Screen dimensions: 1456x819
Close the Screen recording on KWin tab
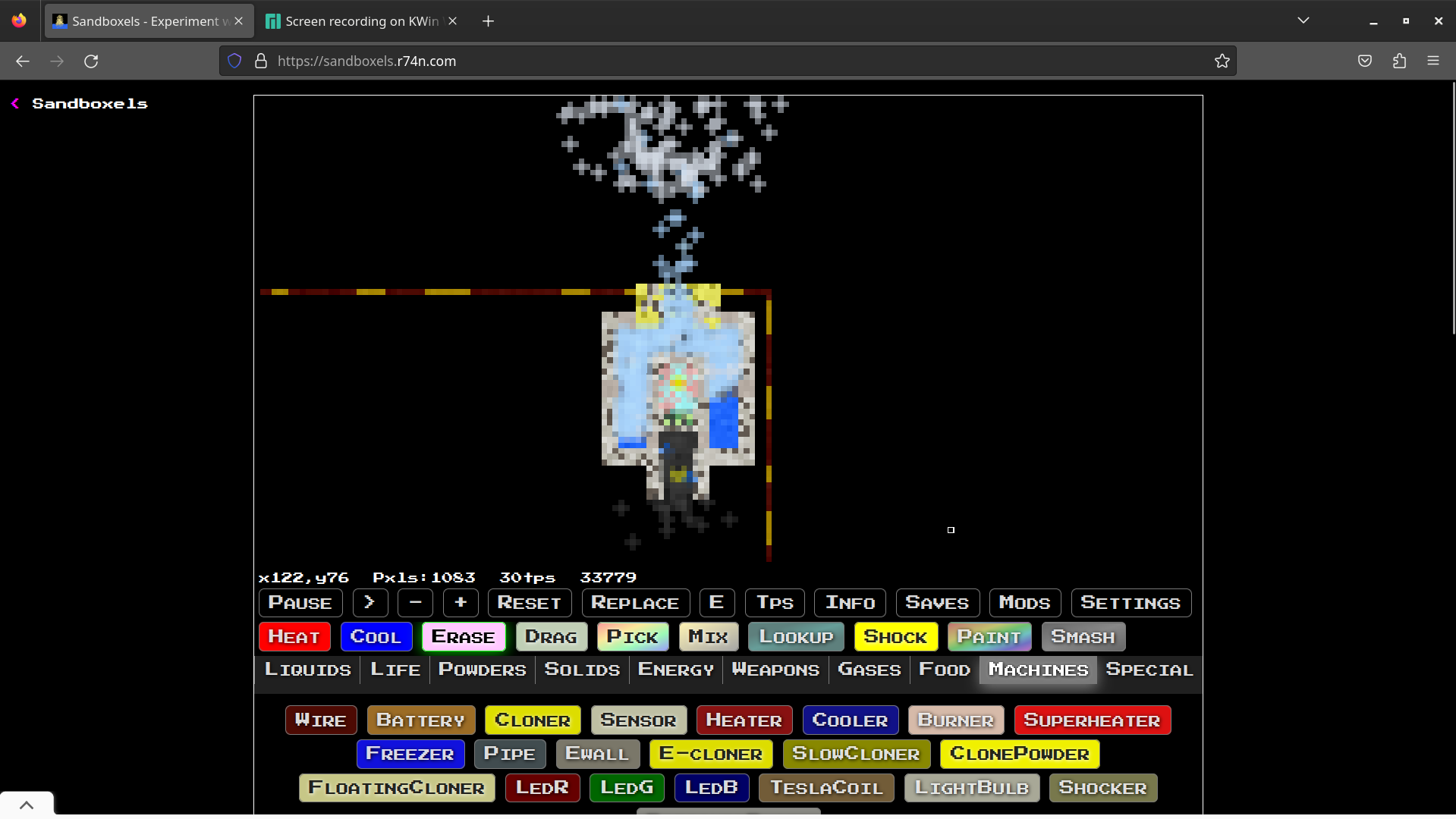[x=453, y=21]
